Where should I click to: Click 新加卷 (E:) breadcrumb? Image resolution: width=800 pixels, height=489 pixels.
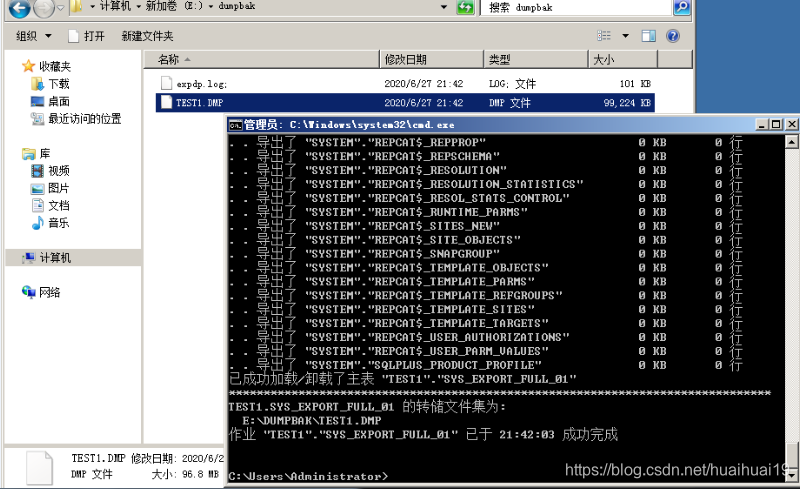tap(173, 6)
